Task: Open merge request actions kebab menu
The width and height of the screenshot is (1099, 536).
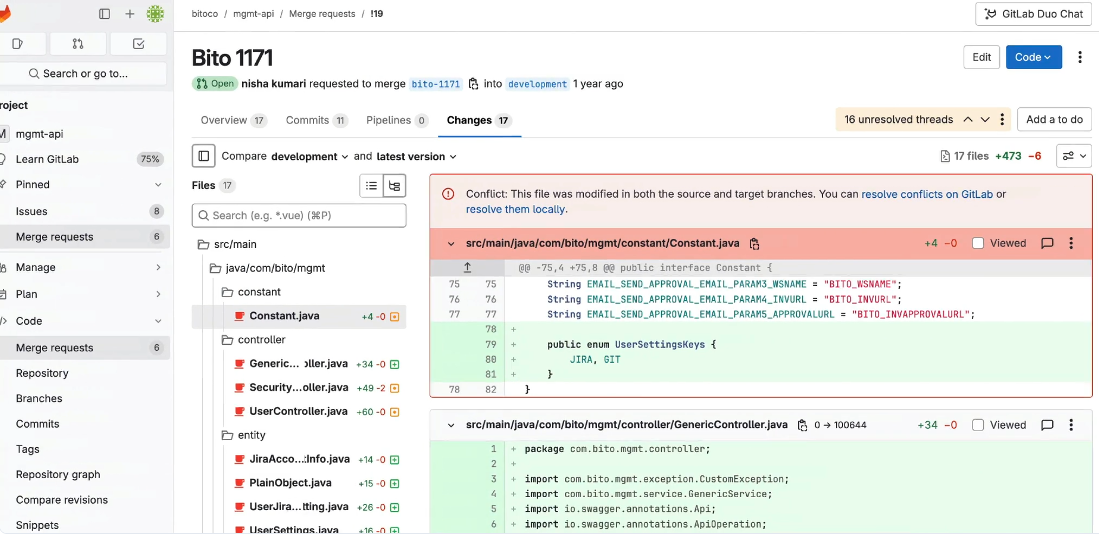Action: click(1079, 57)
